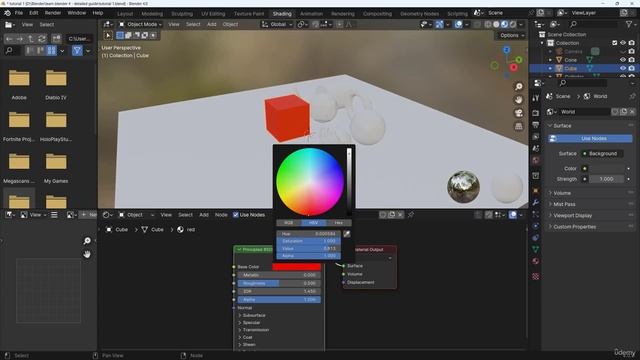Viewport: 640px width, 360px height.
Task: Hide the Cube in outliner
Action: (623, 69)
